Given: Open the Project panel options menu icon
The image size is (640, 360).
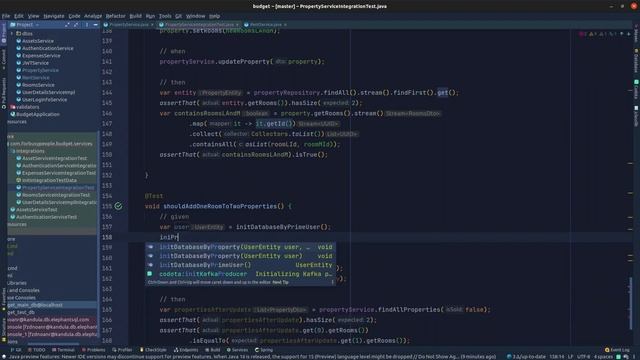Looking at the screenshot, I should tap(87, 24).
